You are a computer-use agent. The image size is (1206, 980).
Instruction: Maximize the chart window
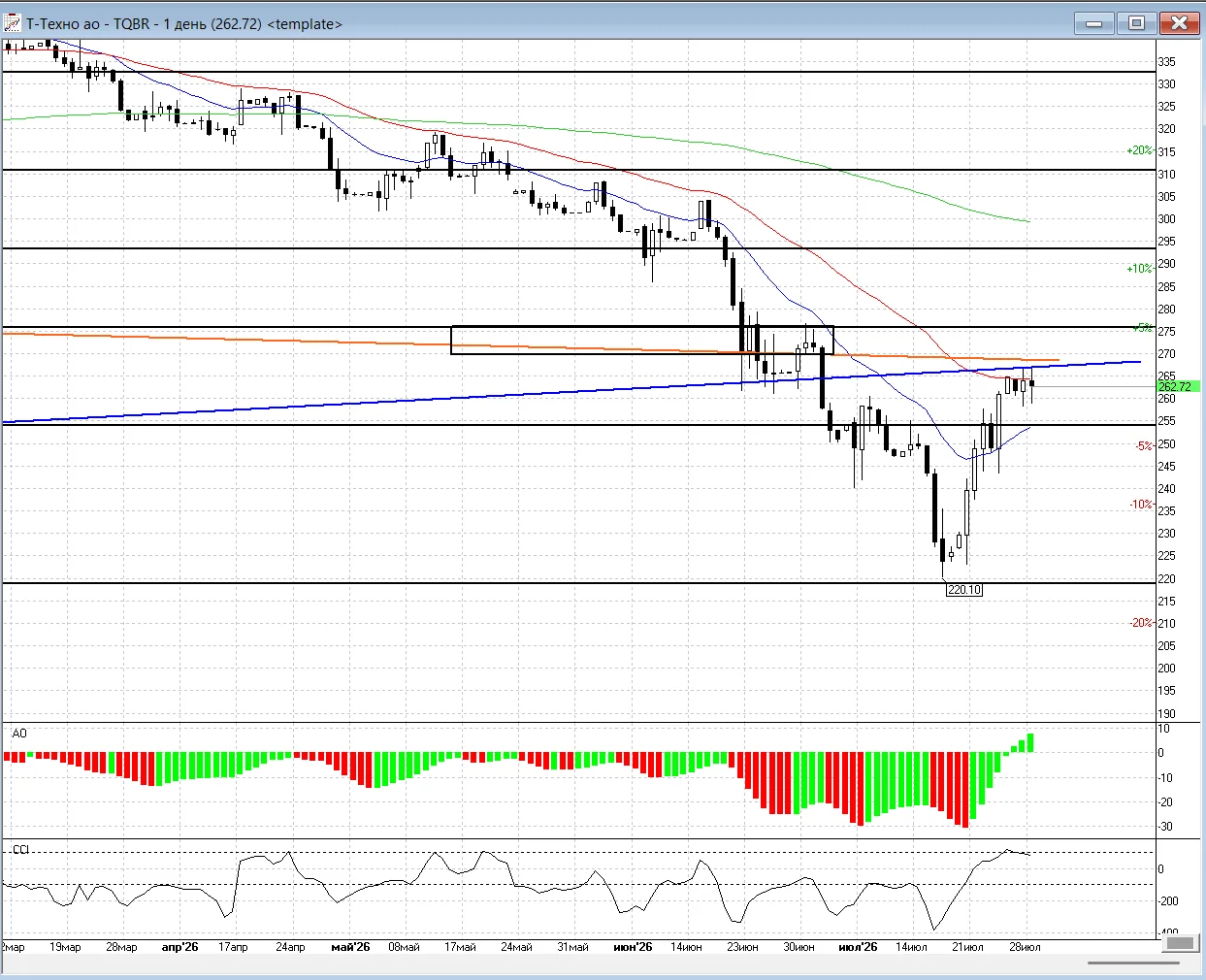[x=1136, y=23]
